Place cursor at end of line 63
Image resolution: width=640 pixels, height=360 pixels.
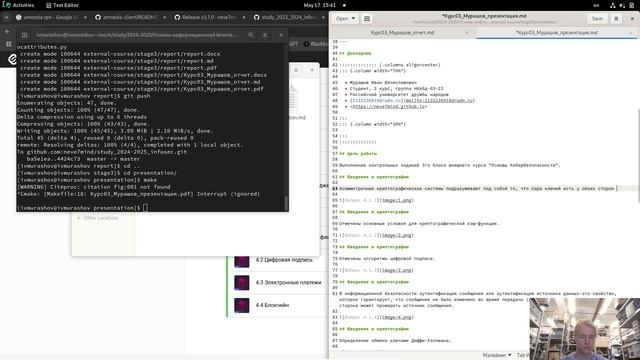tap(617, 189)
